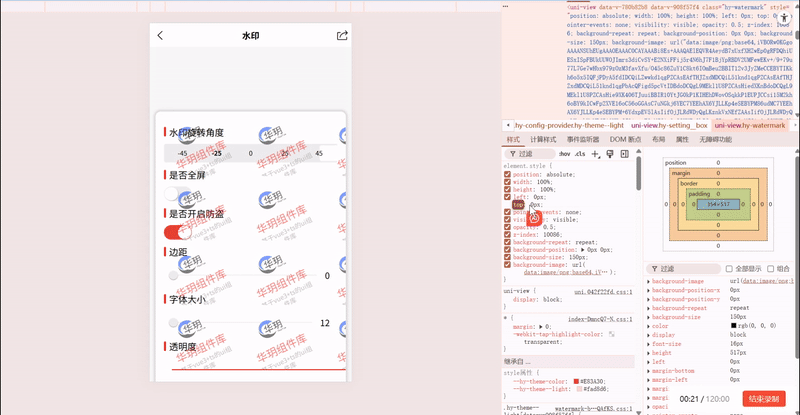The height and width of the screenshot is (415, 800).
Task: Expand computed background-position-x property
Action: (x=649, y=290)
